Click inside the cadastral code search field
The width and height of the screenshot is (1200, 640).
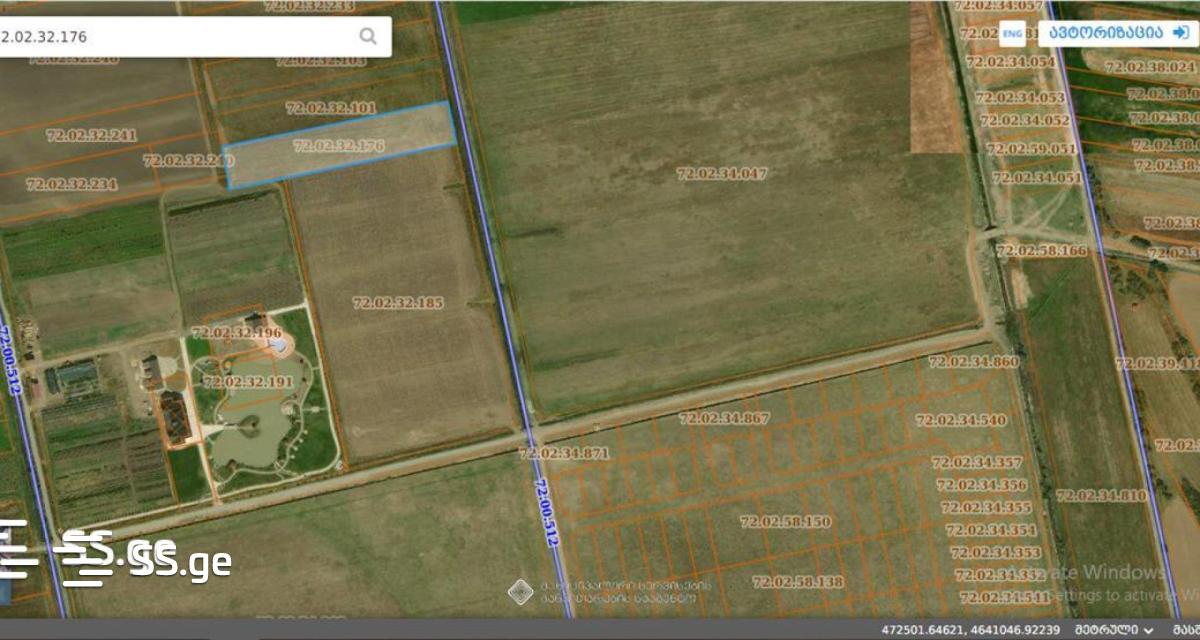coord(180,37)
